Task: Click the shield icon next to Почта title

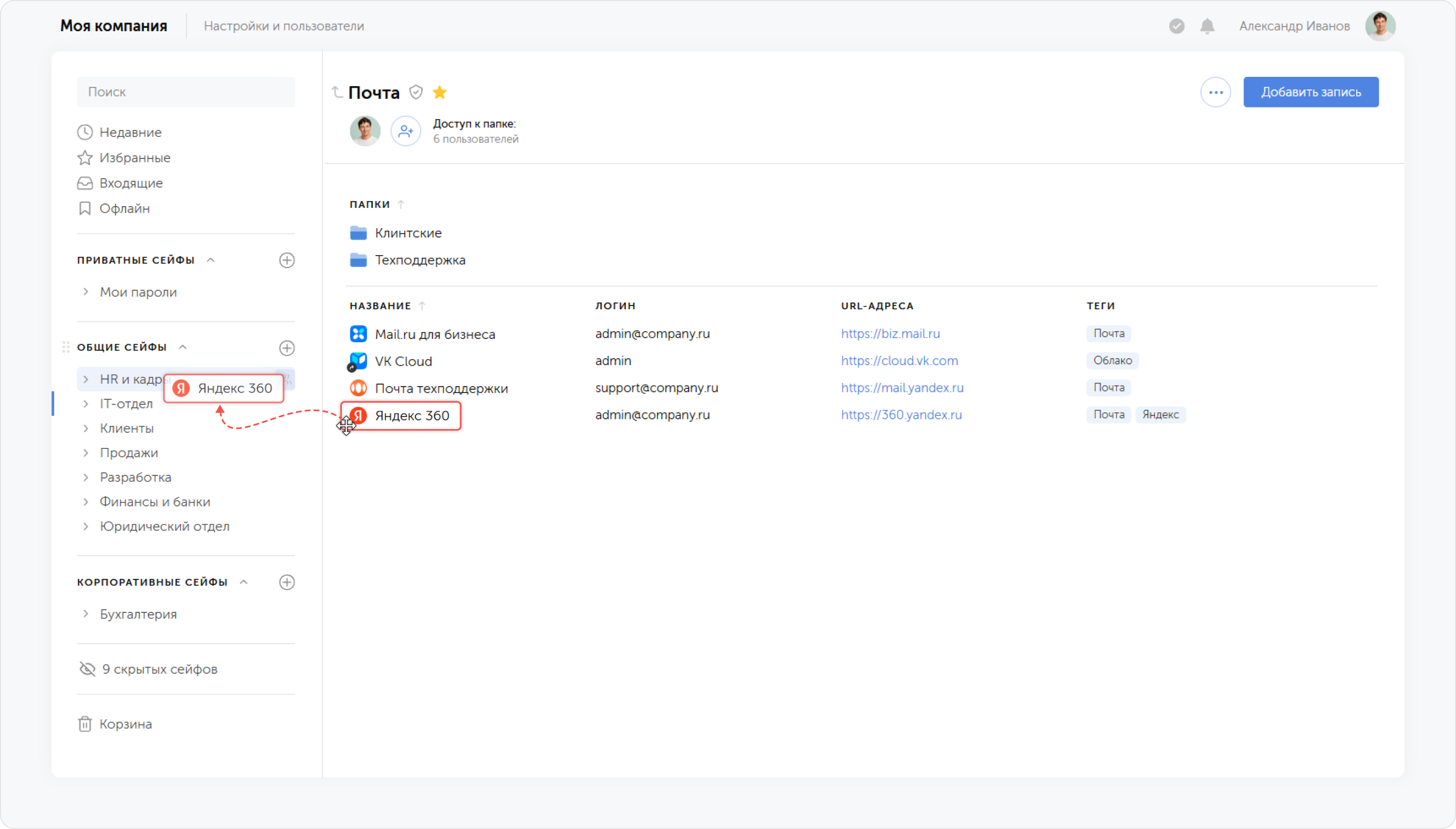Action: (x=416, y=92)
